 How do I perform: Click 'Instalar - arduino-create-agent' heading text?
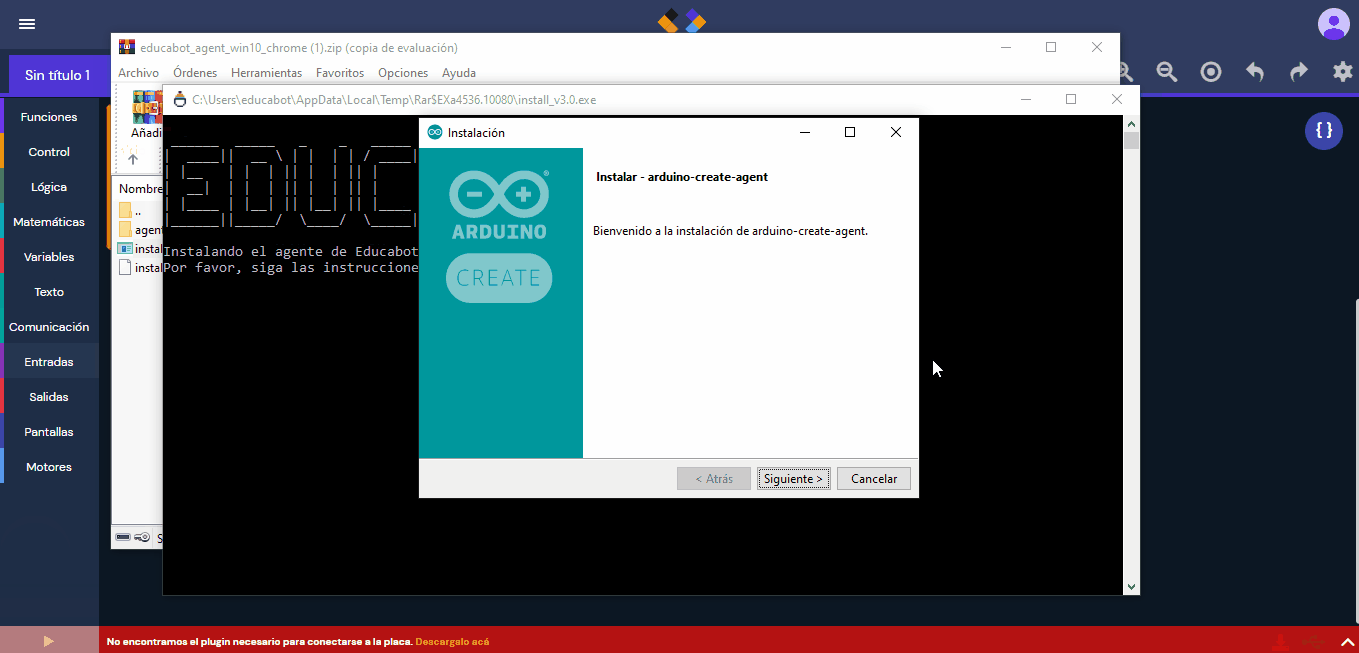[x=682, y=177]
